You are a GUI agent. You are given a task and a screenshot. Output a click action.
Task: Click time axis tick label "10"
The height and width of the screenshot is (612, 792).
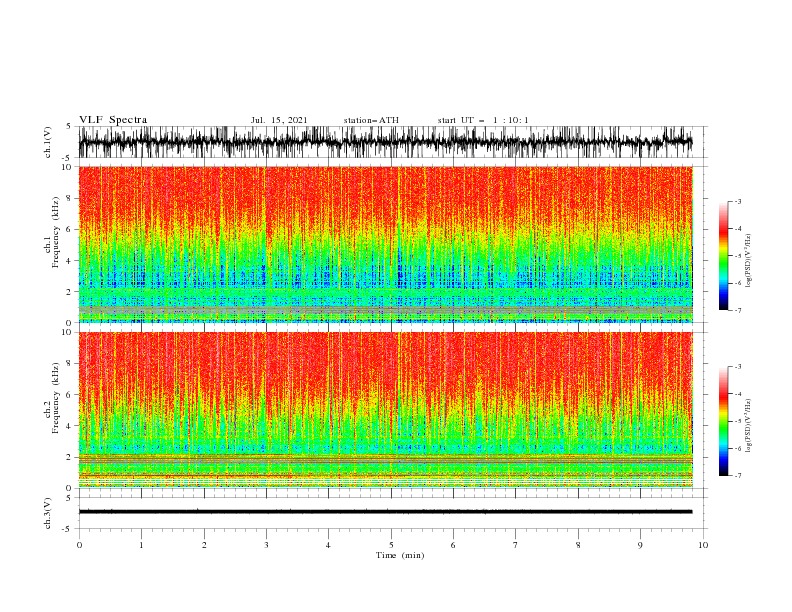click(x=703, y=545)
